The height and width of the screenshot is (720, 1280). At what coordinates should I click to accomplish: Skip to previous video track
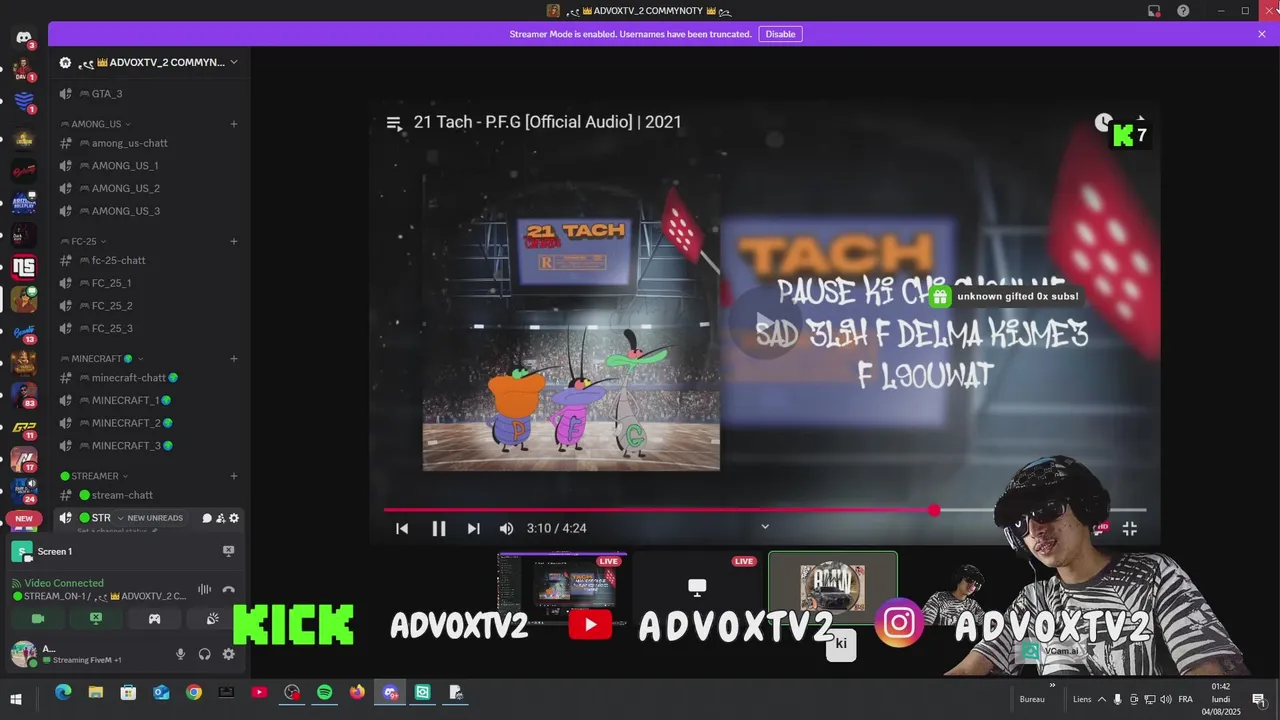point(402,528)
